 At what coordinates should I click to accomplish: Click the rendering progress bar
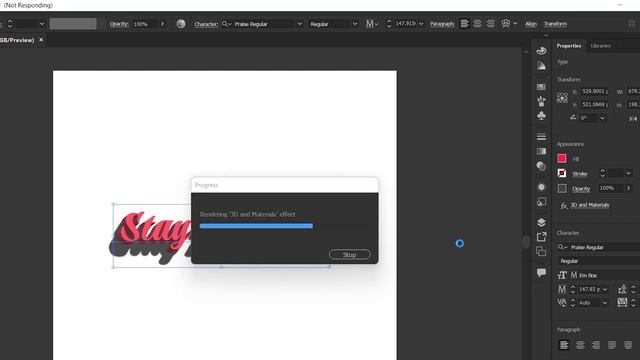(x=285, y=226)
